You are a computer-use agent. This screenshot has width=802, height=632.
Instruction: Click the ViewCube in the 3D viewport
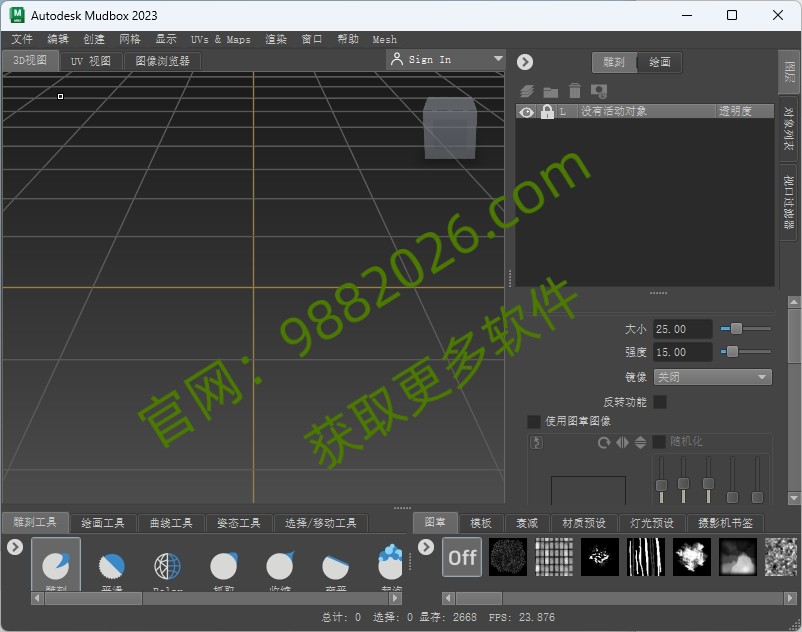(450, 128)
